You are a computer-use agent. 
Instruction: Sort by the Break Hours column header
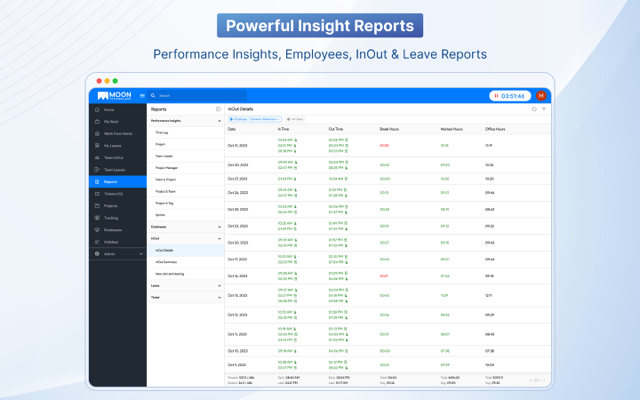click(389, 129)
